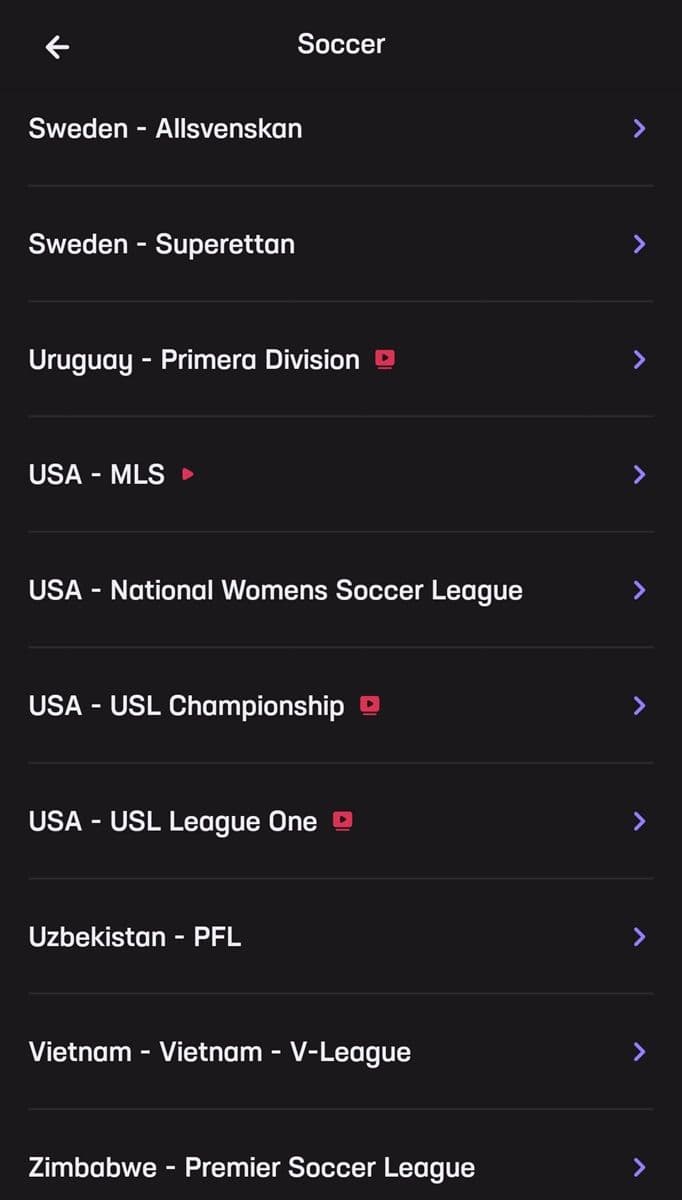Click the play icon next to USA MLS
Viewport: 682px width, 1200px height.
point(187,475)
